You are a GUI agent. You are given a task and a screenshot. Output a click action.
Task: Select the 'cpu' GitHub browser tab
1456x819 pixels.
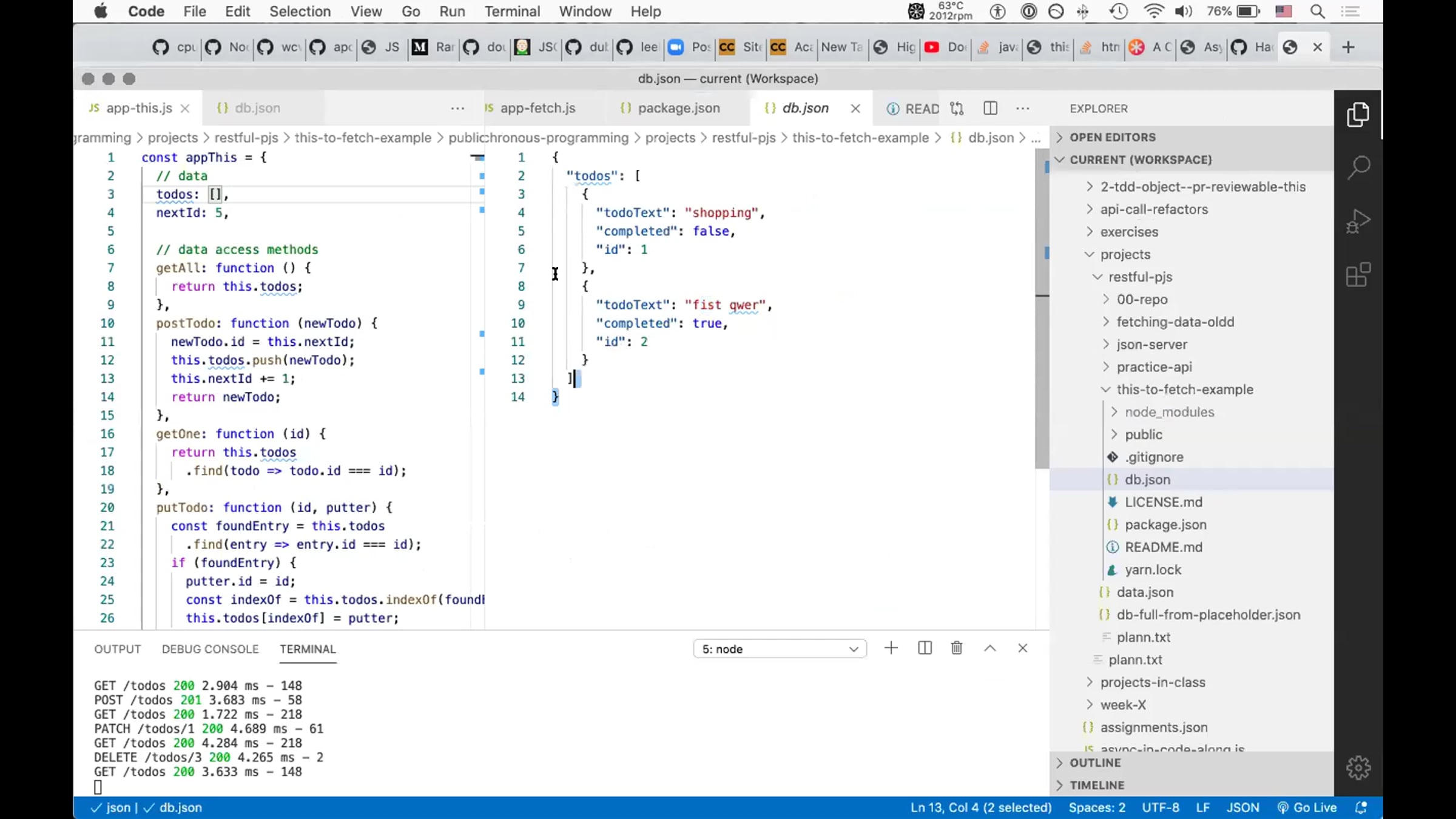pyautogui.click(x=175, y=47)
